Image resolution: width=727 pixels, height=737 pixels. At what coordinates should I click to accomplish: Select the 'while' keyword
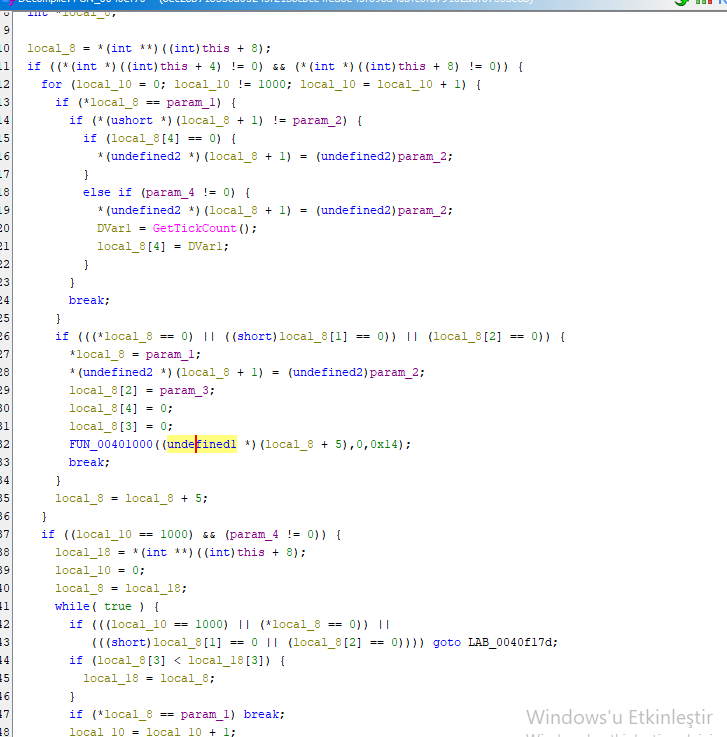[x=73, y=606]
